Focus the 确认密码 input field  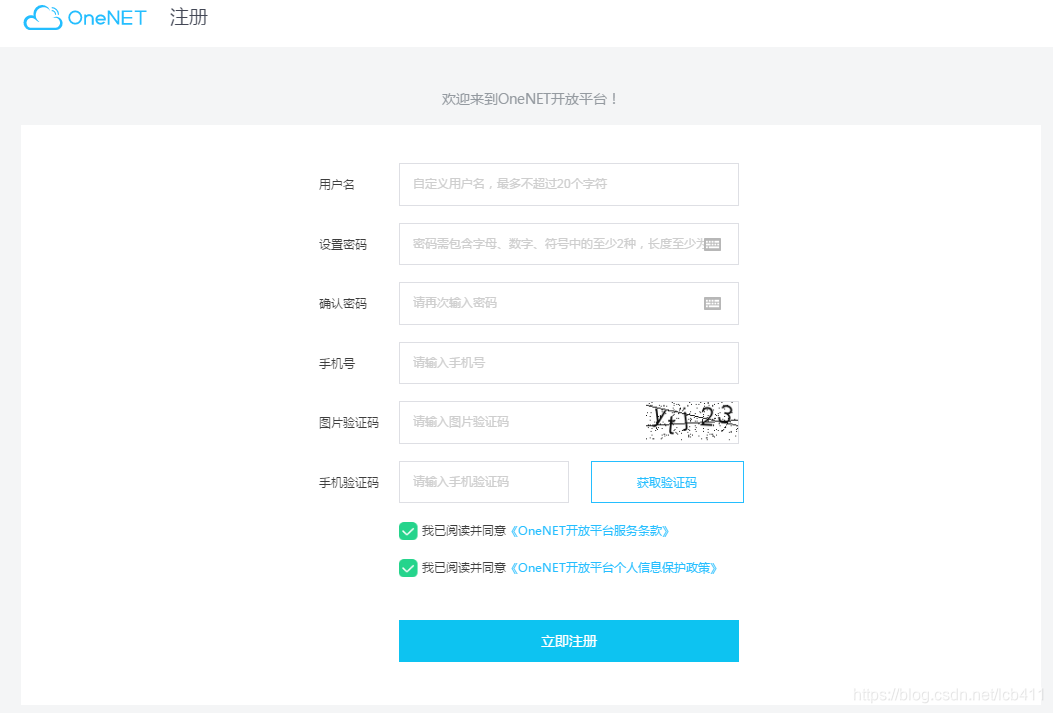tap(569, 303)
